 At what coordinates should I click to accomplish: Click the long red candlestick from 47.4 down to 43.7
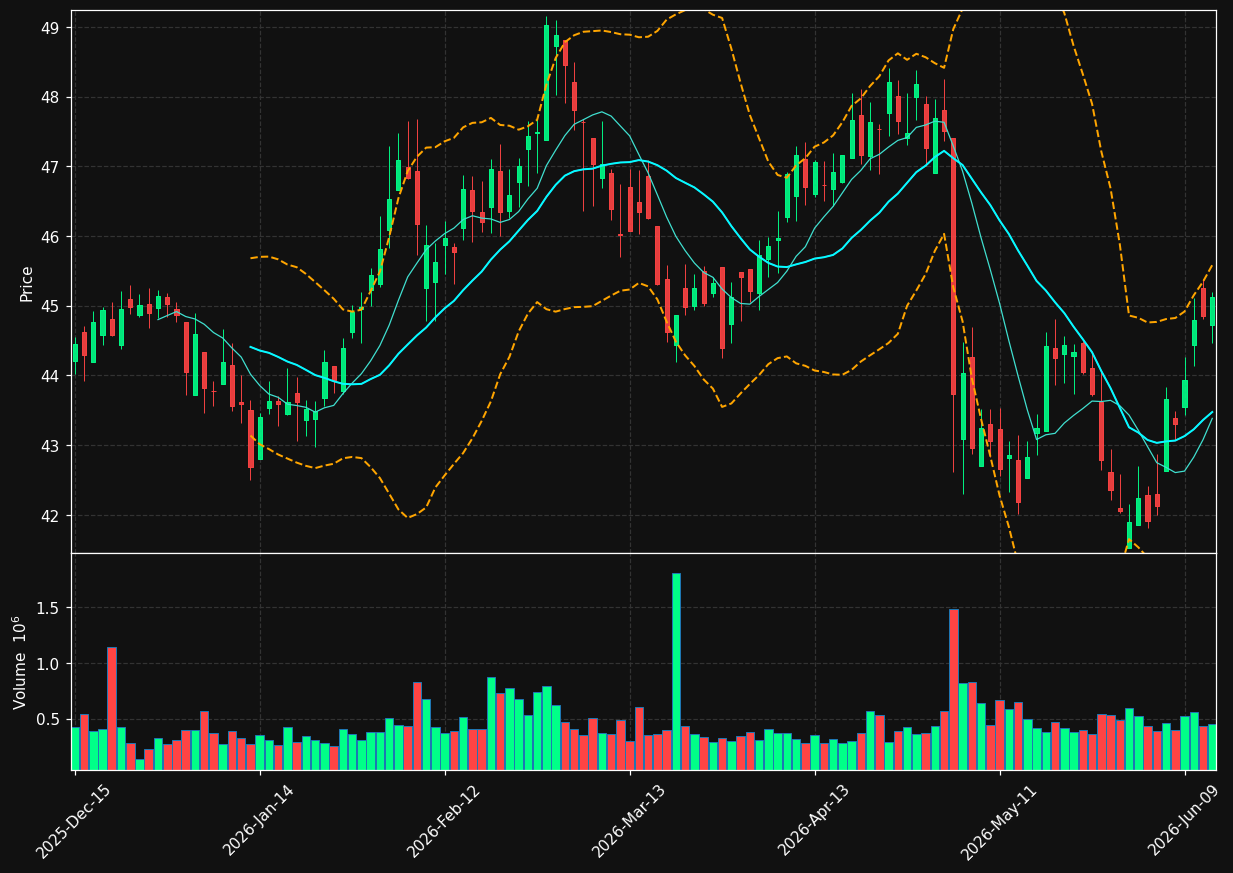(x=953, y=266)
